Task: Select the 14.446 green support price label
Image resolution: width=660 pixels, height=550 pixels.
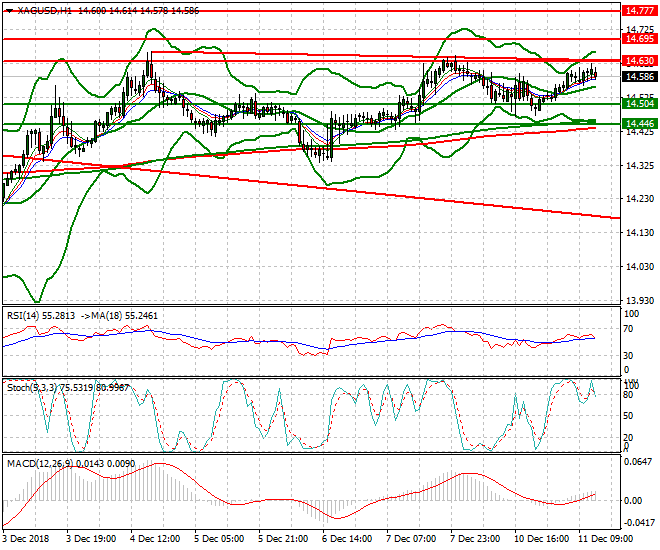Action: [638, 123]
